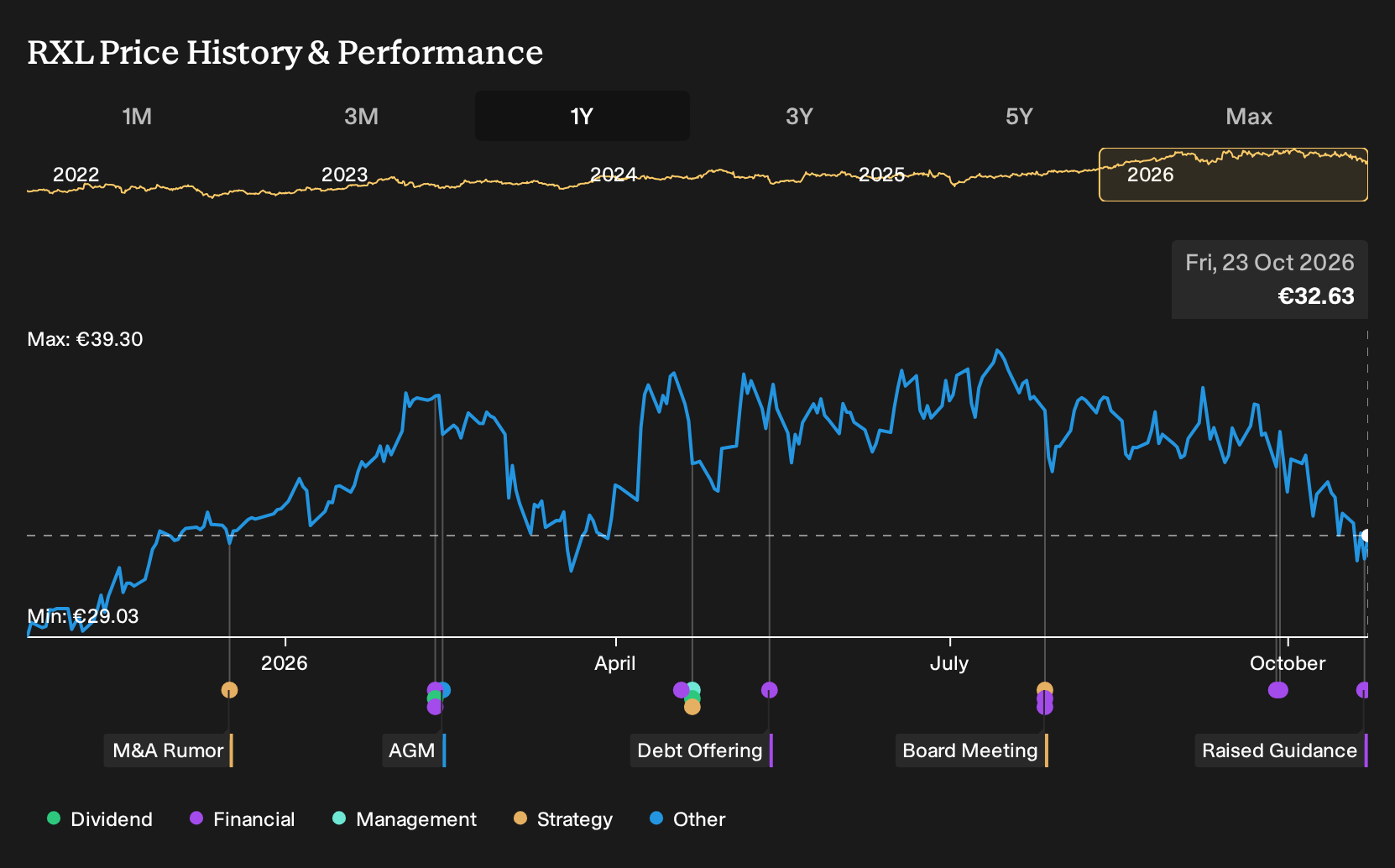Show Max price history range
1395x868 pixels.
click(1249, 116)
